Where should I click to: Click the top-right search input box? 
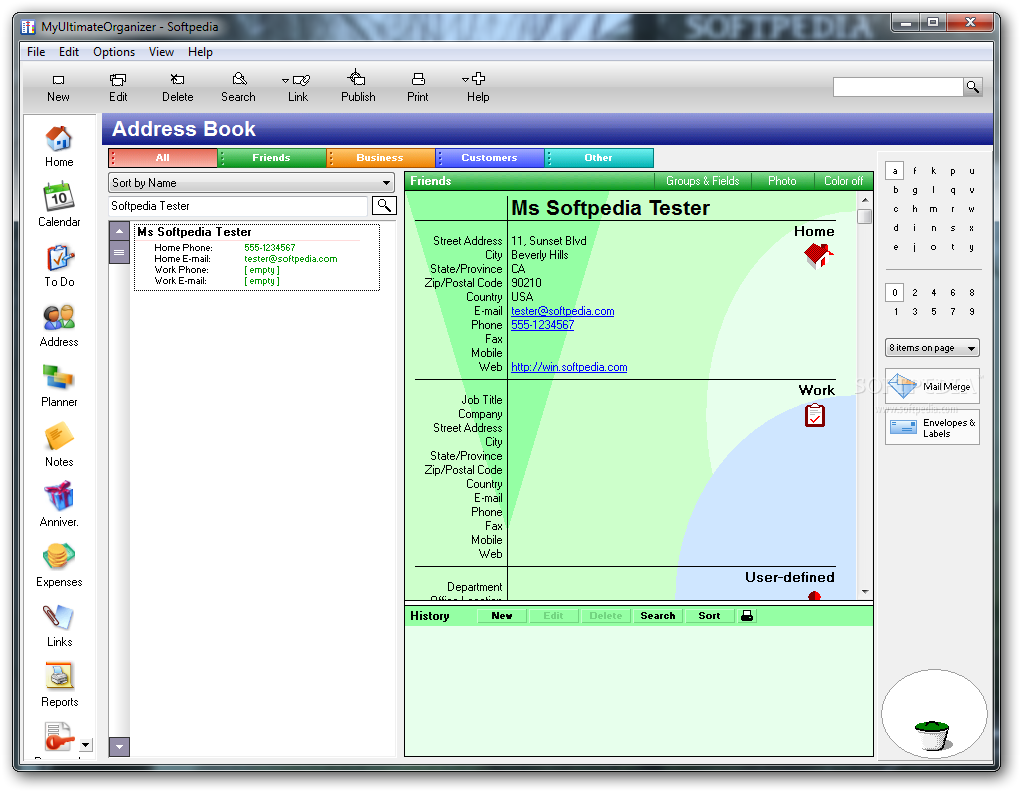[x=898, y=87]
